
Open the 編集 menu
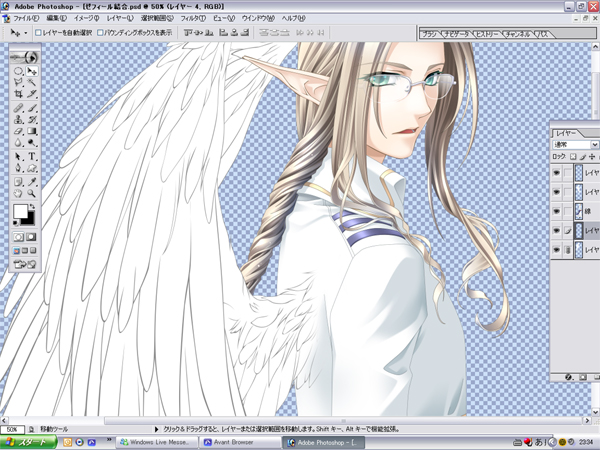pos(57,18)
